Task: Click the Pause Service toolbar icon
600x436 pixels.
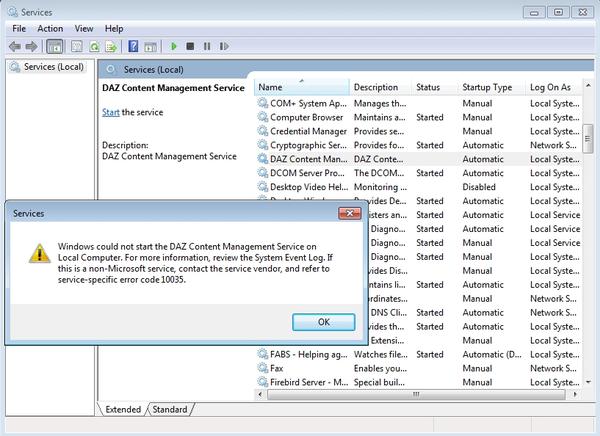Action: coord(207,47)
